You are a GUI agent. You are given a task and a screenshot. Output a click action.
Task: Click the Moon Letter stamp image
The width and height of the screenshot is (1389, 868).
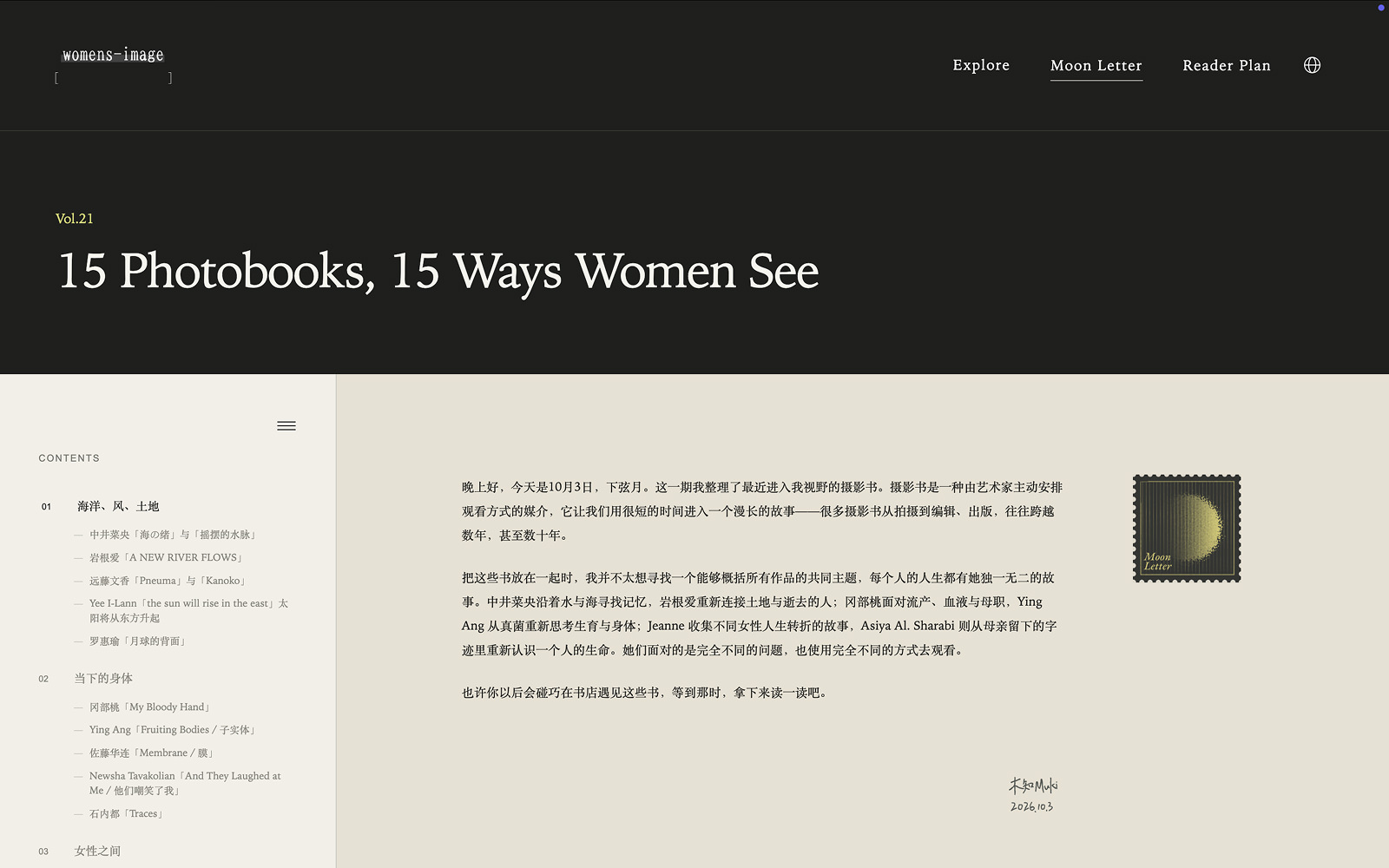[x=1187, y=528]
